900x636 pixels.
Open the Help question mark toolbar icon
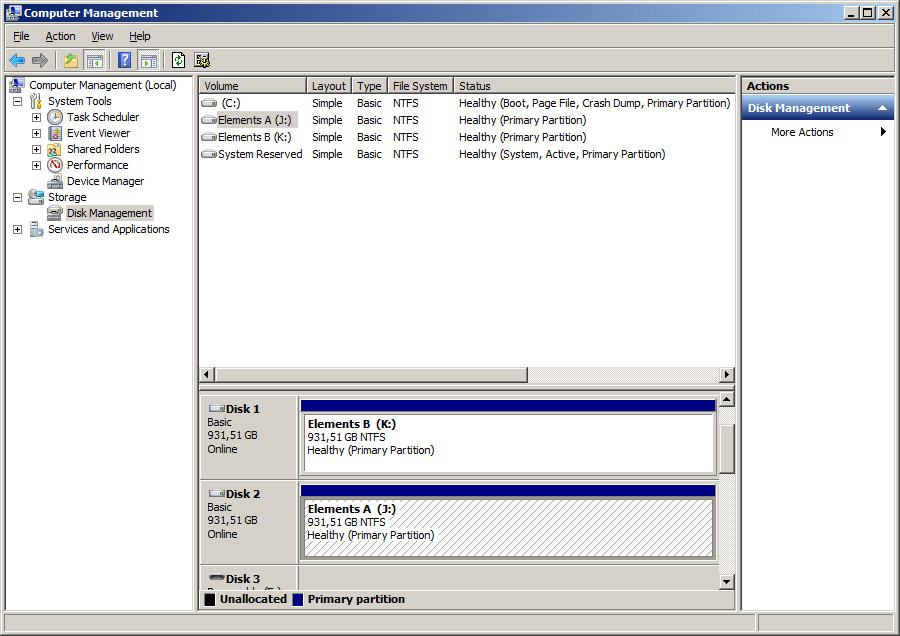coord(125,60)
